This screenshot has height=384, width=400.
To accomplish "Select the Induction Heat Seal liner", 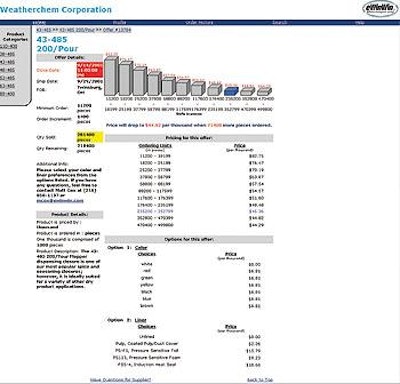I will point(147,365).
